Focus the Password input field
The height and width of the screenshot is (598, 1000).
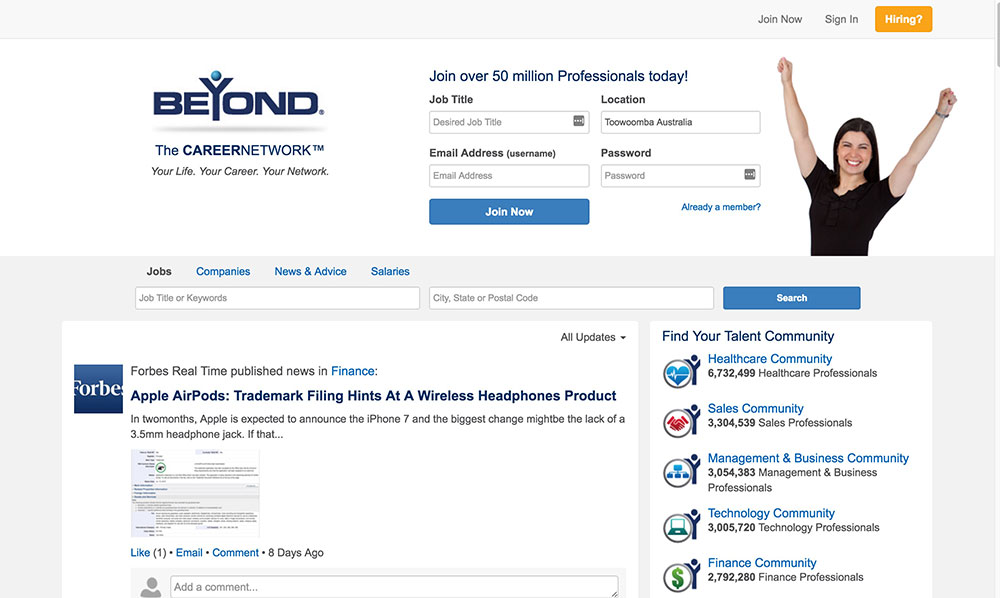point(680,175)
